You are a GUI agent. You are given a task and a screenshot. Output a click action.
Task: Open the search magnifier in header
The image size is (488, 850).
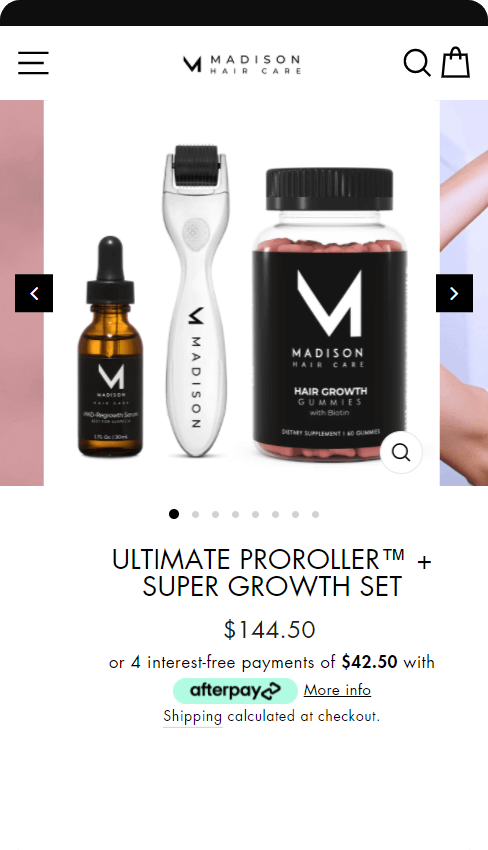click(x=417, y=63)
